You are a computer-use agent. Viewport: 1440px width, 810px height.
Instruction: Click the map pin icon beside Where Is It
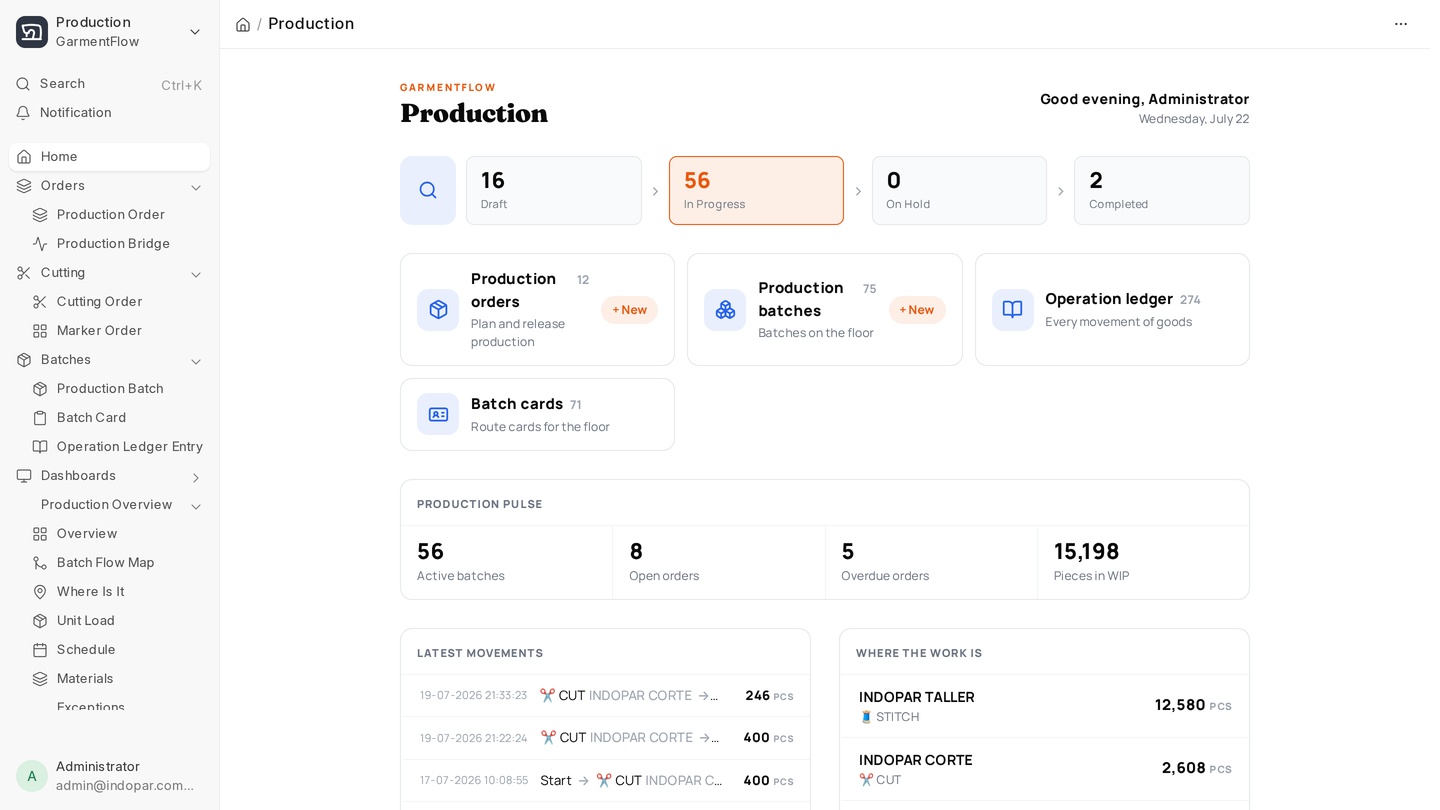(x=40, y=592)
